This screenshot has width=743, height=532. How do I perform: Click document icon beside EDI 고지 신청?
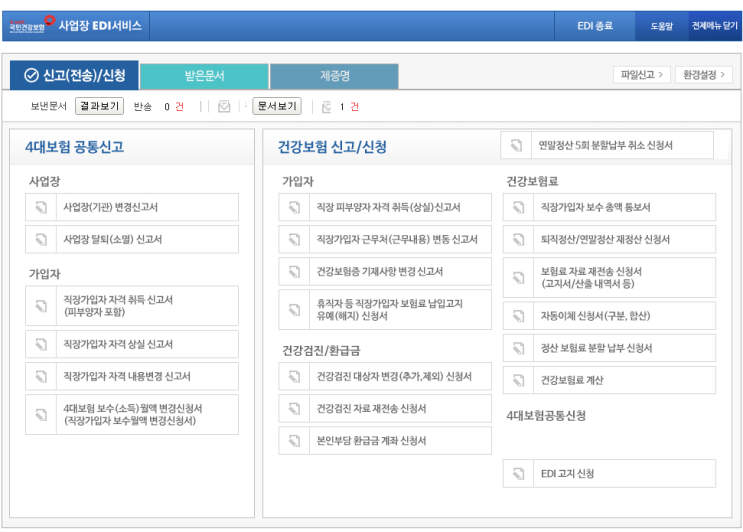518,473
